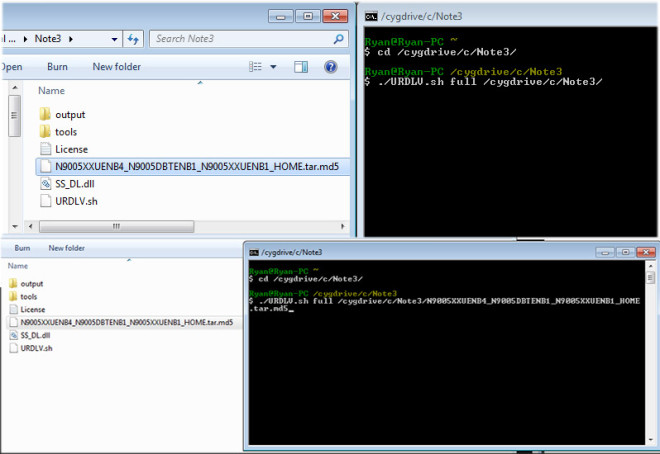Image resolution: width=660 pixels, height=454 pixels.
Task: Select the tar.md5 file in upper Explorer
Action: pyautogui.click(x=192, y=167)
